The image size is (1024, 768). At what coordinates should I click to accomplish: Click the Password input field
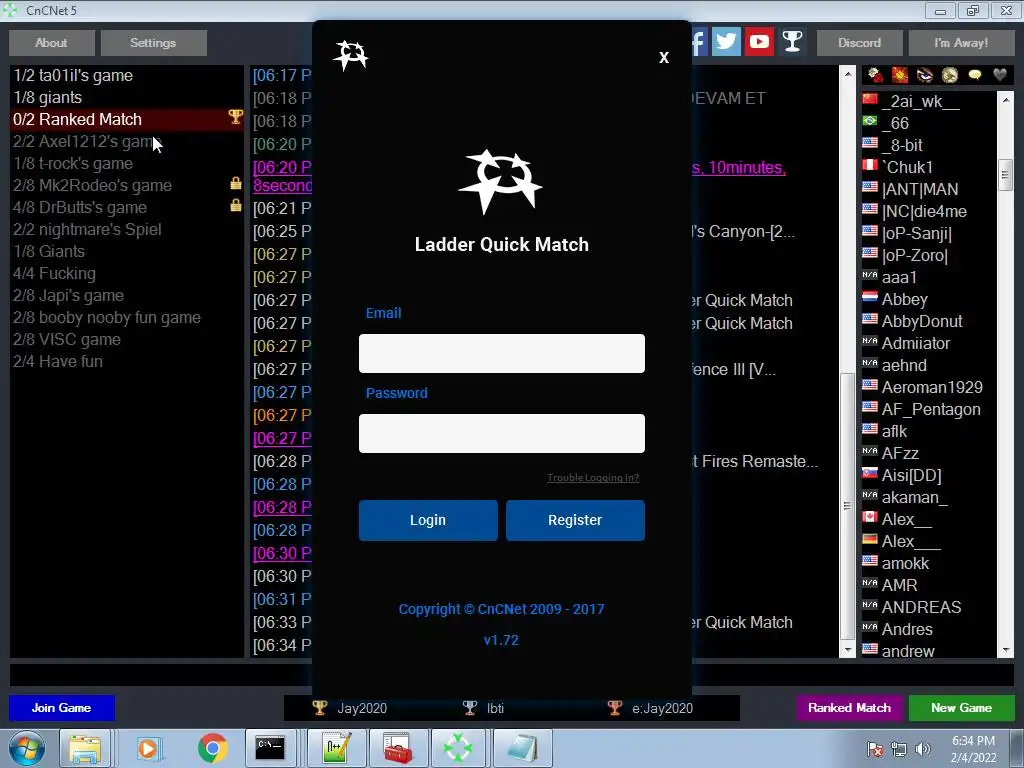502,433
